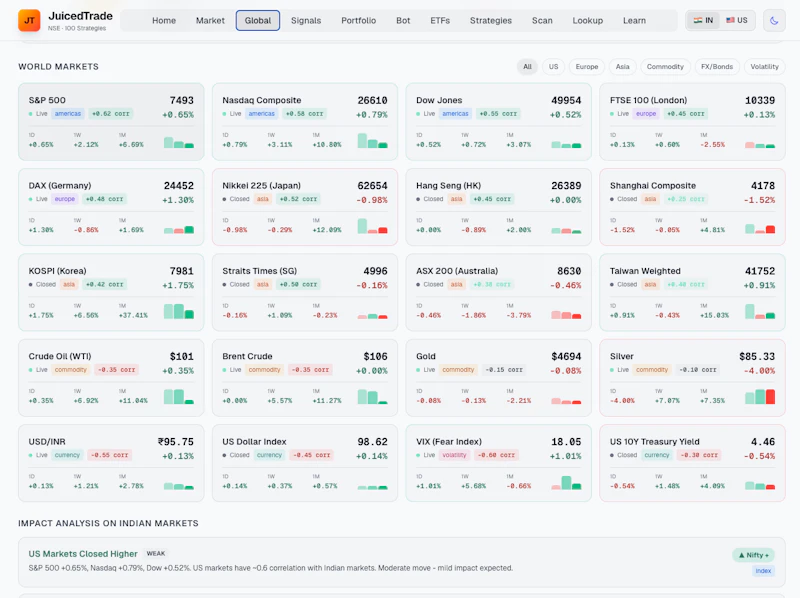Click DAX (Germany) mini bar chart
The image size is (800, 598).
pyautogui.click(x=179, y=230)
